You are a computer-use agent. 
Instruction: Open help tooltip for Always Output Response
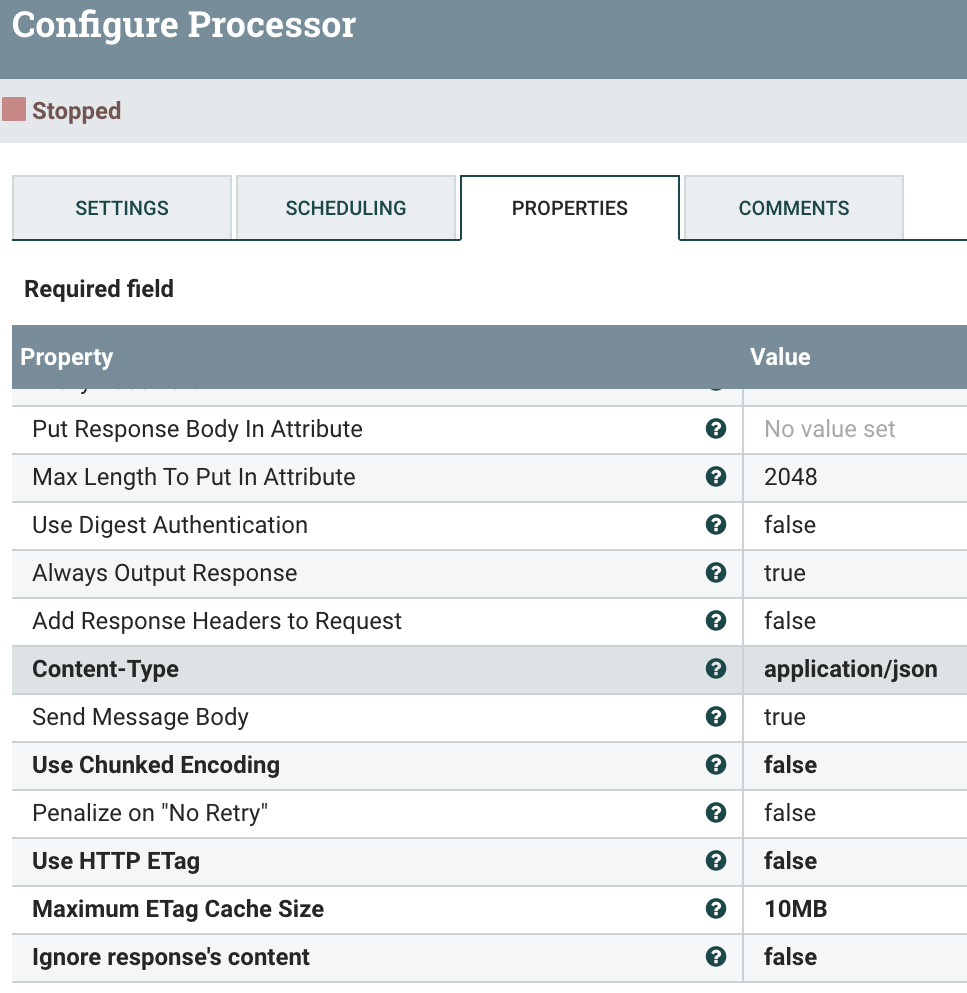(x=715, y=573)
